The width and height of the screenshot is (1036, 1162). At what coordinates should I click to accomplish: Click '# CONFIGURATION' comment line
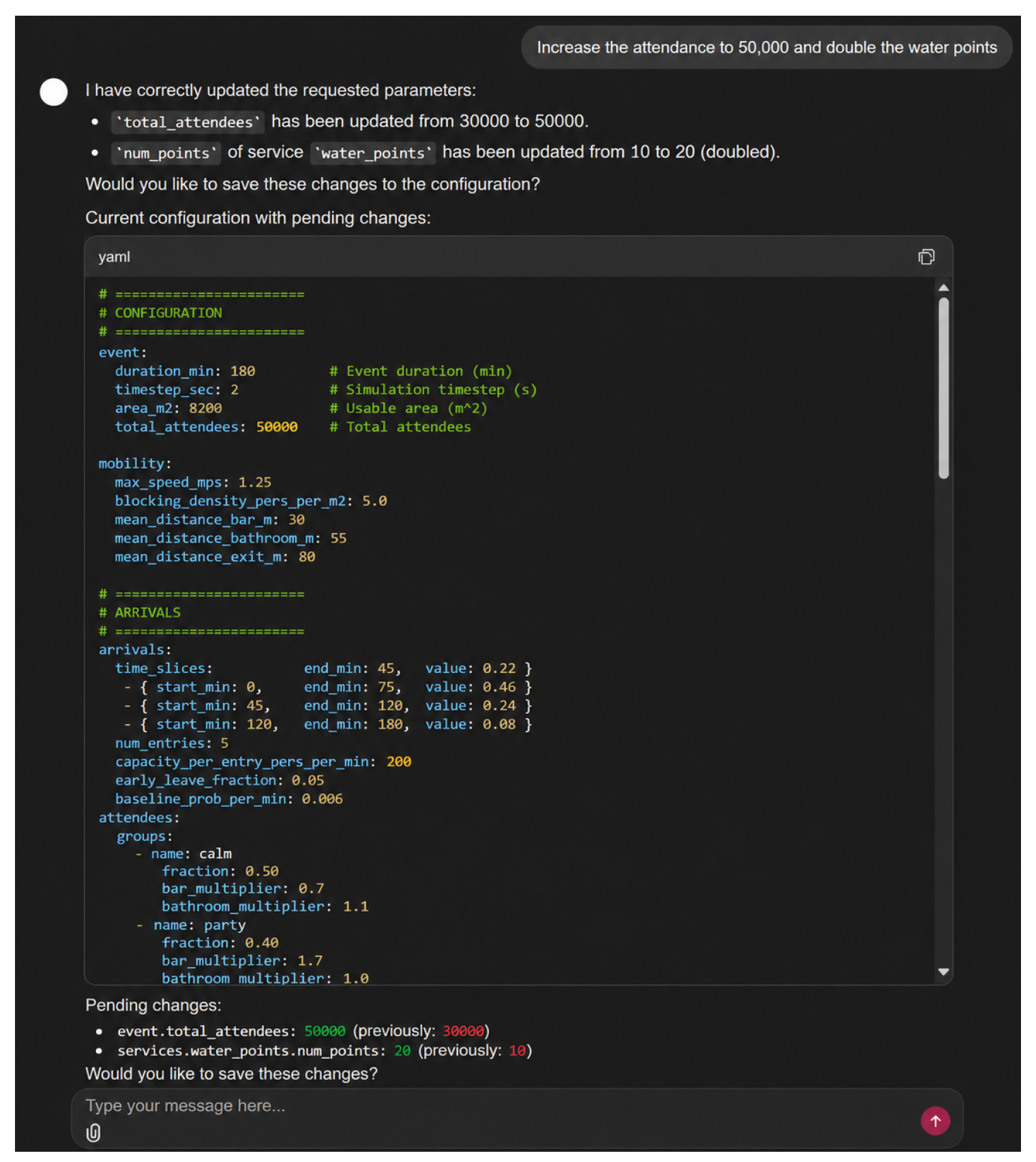tap(160, 313)
